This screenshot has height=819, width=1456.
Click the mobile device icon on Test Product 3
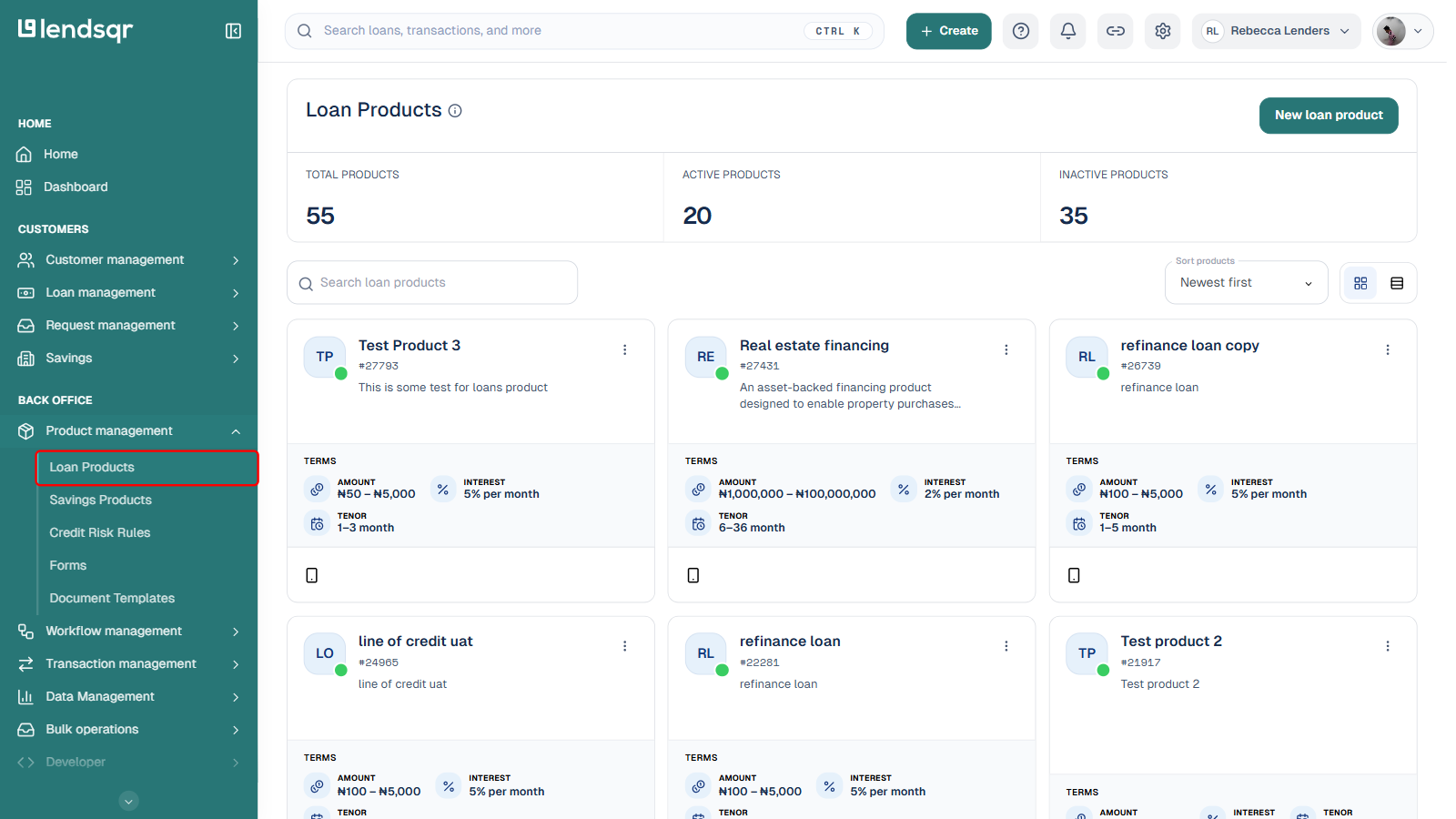[312, 575]
